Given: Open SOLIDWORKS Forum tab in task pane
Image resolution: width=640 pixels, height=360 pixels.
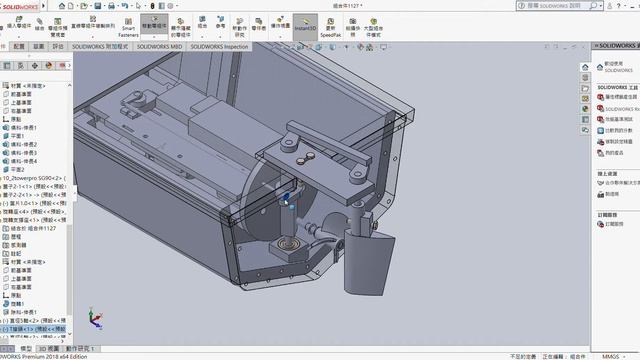Looking at the screenshot, I should 585,130.
